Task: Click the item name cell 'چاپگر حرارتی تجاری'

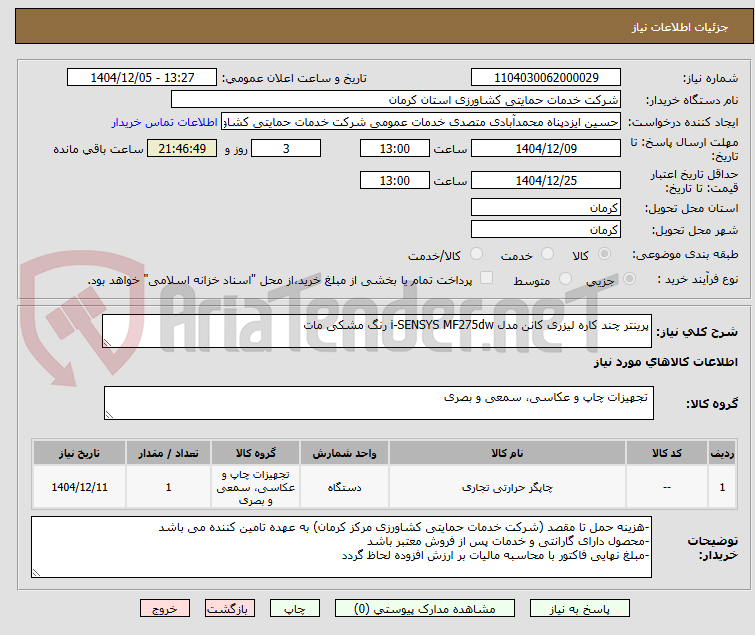Action: (x=508, y=488)
